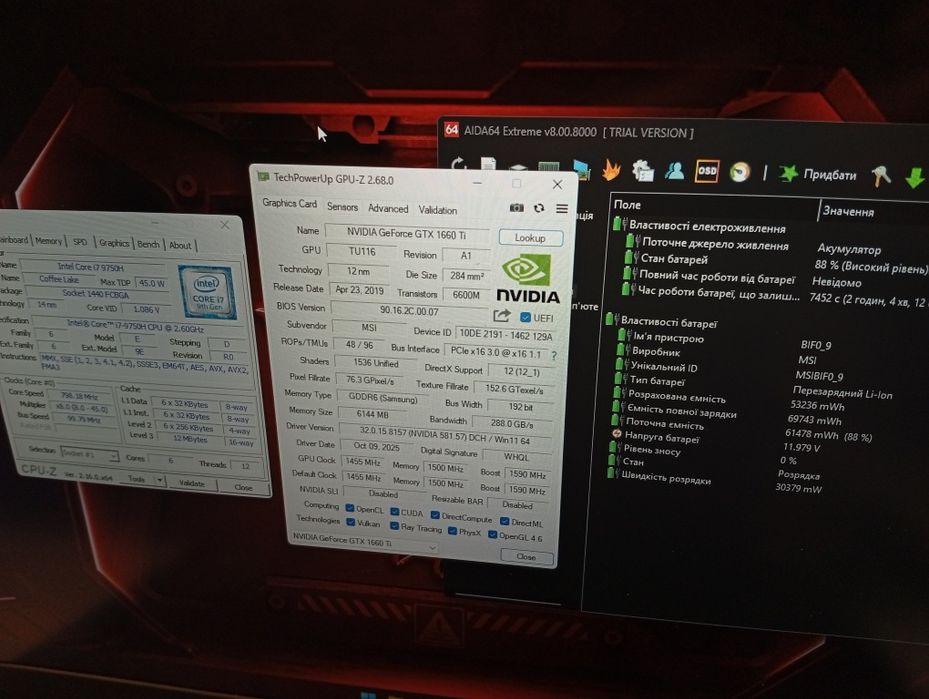Click the GPU name field NVIDIA GeForce GTX 1660 Ti
The image size is (929, 699).
(406, 234)
